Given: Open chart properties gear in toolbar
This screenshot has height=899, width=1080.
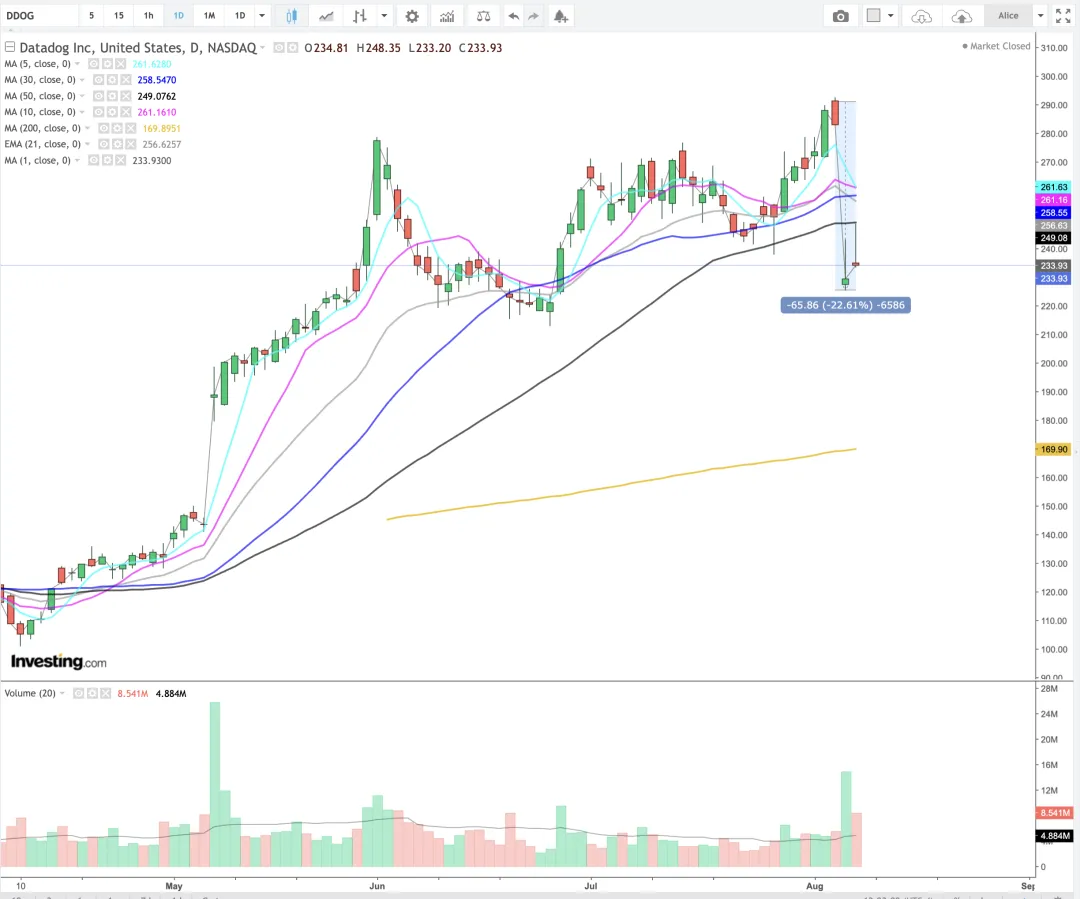Looking at the screenshot, I should click(412, 16).
